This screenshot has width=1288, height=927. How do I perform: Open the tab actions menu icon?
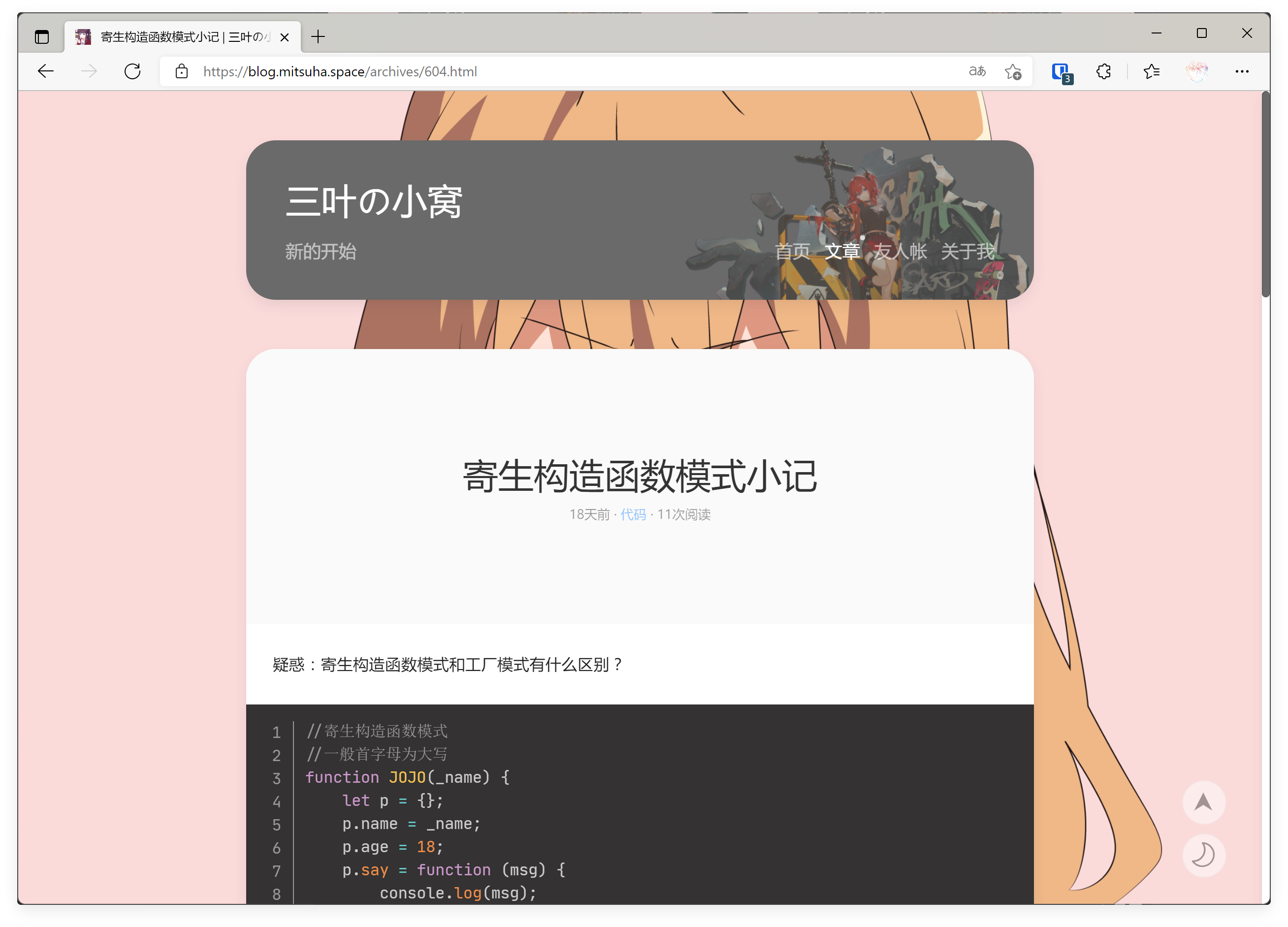click(x=42, y=37)
